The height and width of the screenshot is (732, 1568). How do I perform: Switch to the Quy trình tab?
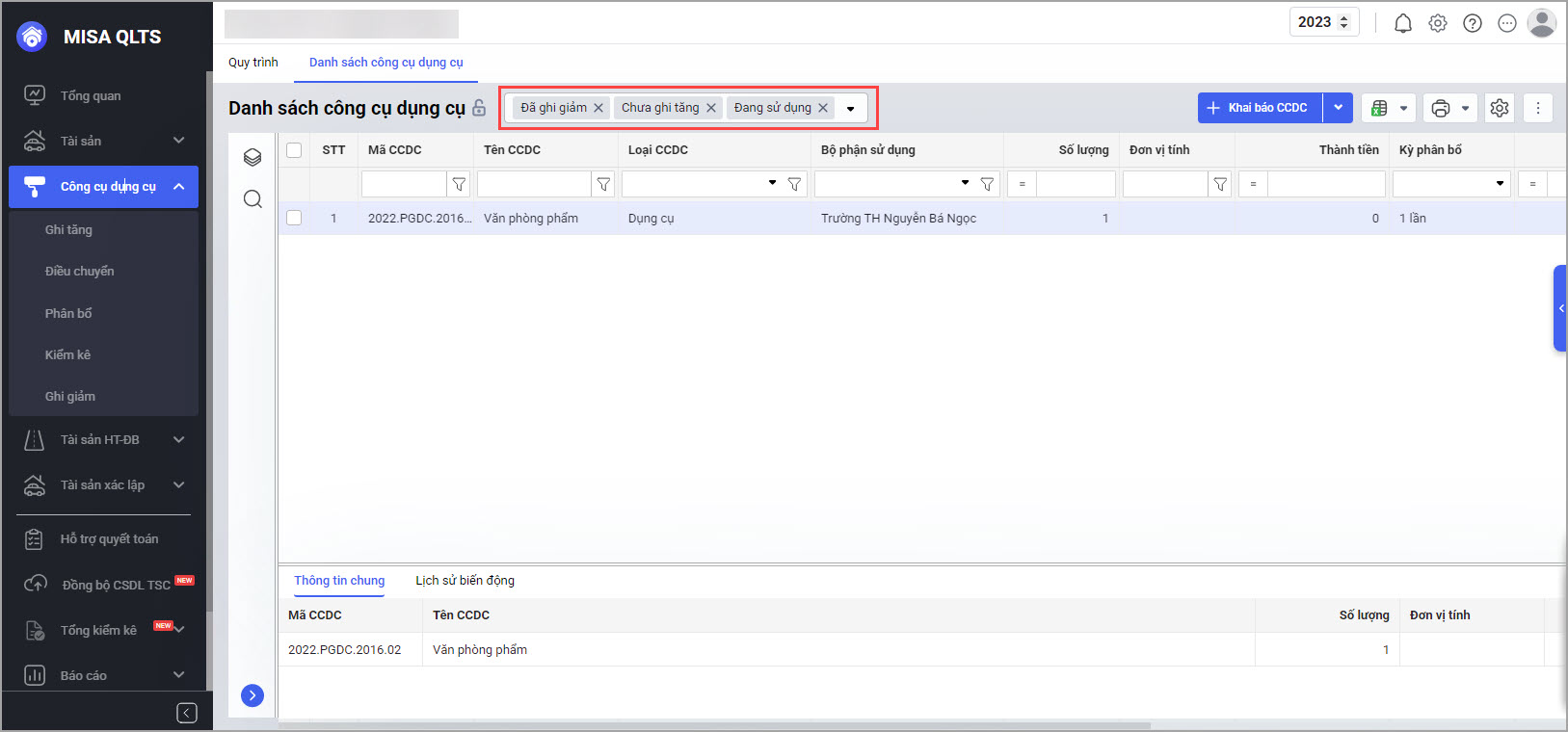point(253,63)
